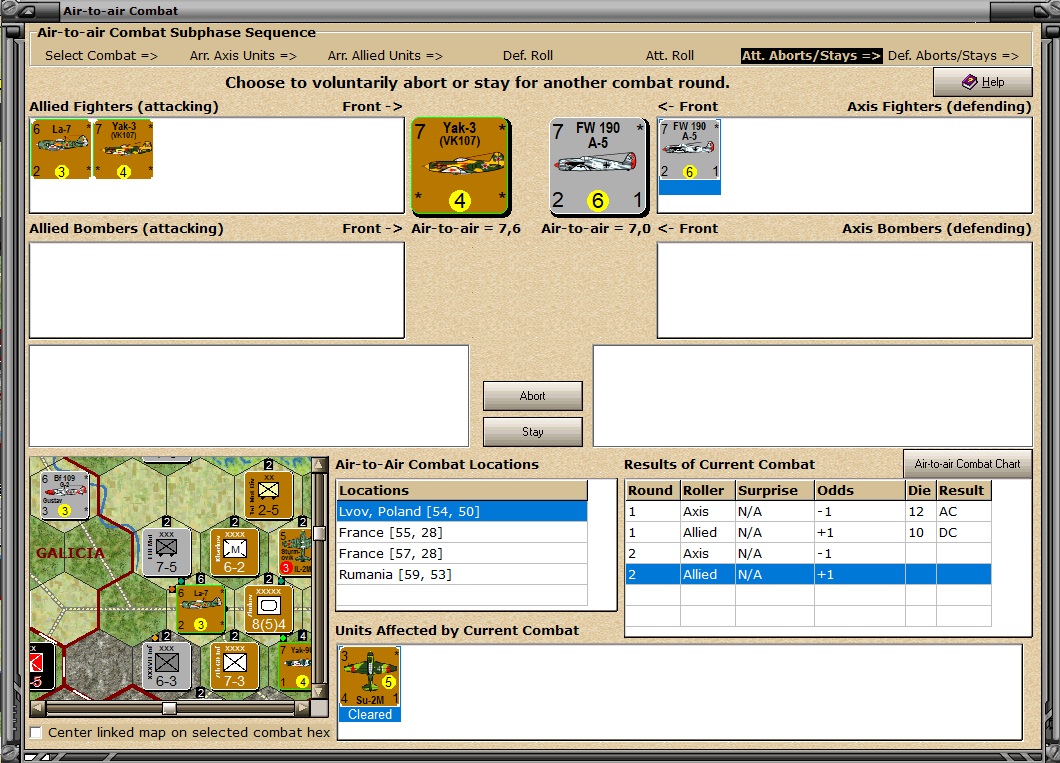Click the Def. Aborts/Stays => subphase step
The width and height of the screenshot is (1060, 763).
click(x=953, y=55)
